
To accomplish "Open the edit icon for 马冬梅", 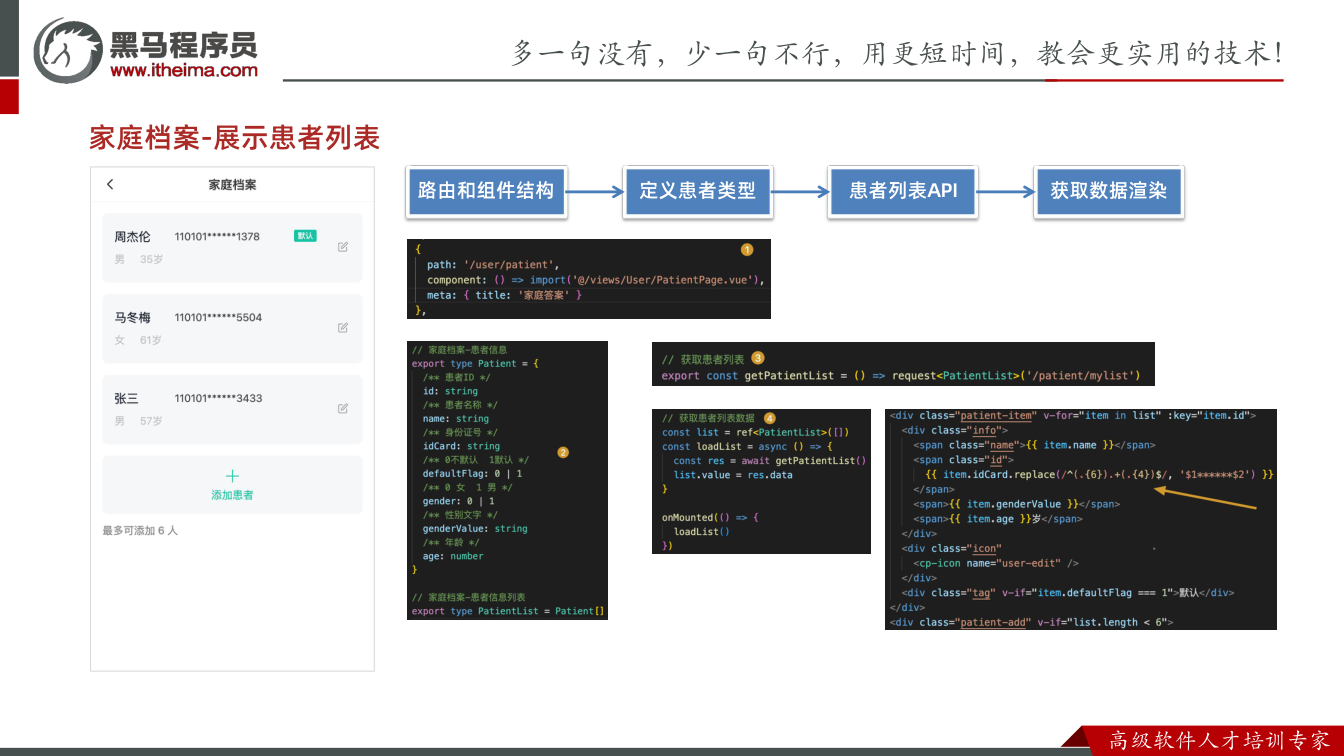I will (343, 327).
